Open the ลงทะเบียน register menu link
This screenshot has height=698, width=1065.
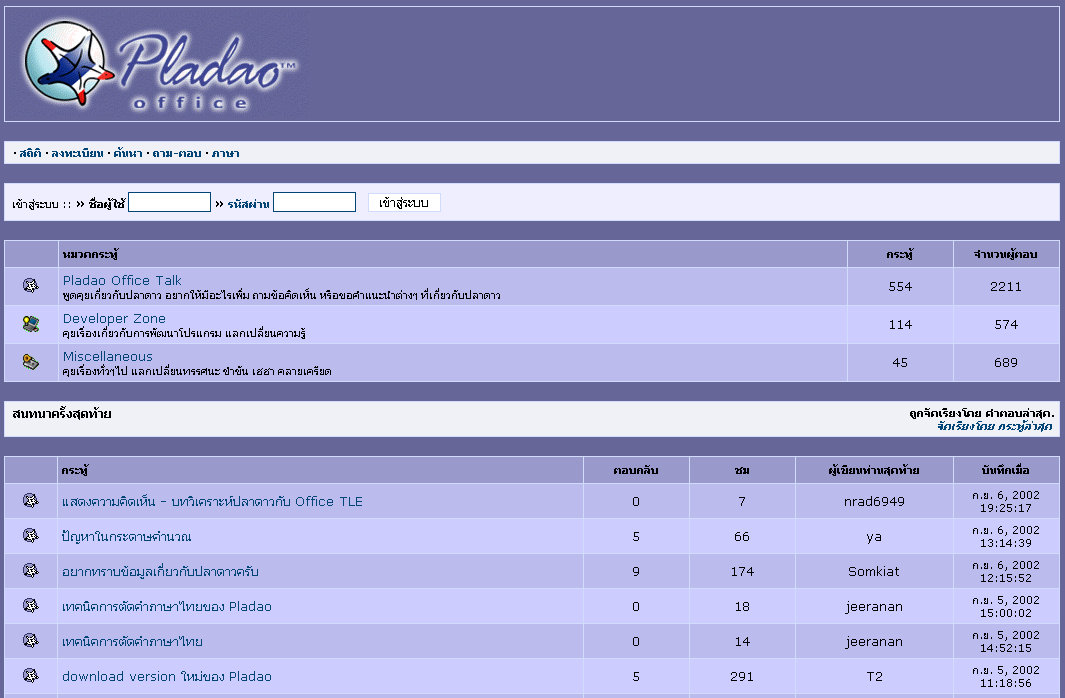(x=77, y=153)
